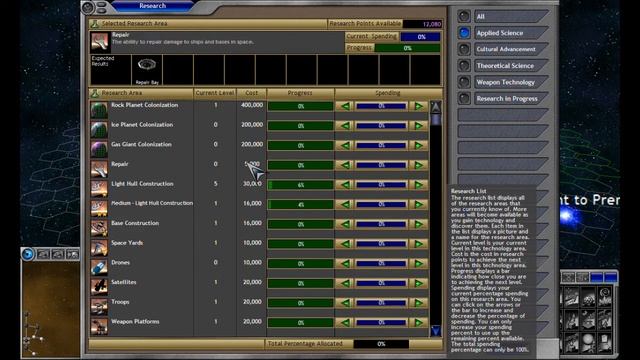
Task: Click the blue globe icon above minimap
Action: (28, 254)
